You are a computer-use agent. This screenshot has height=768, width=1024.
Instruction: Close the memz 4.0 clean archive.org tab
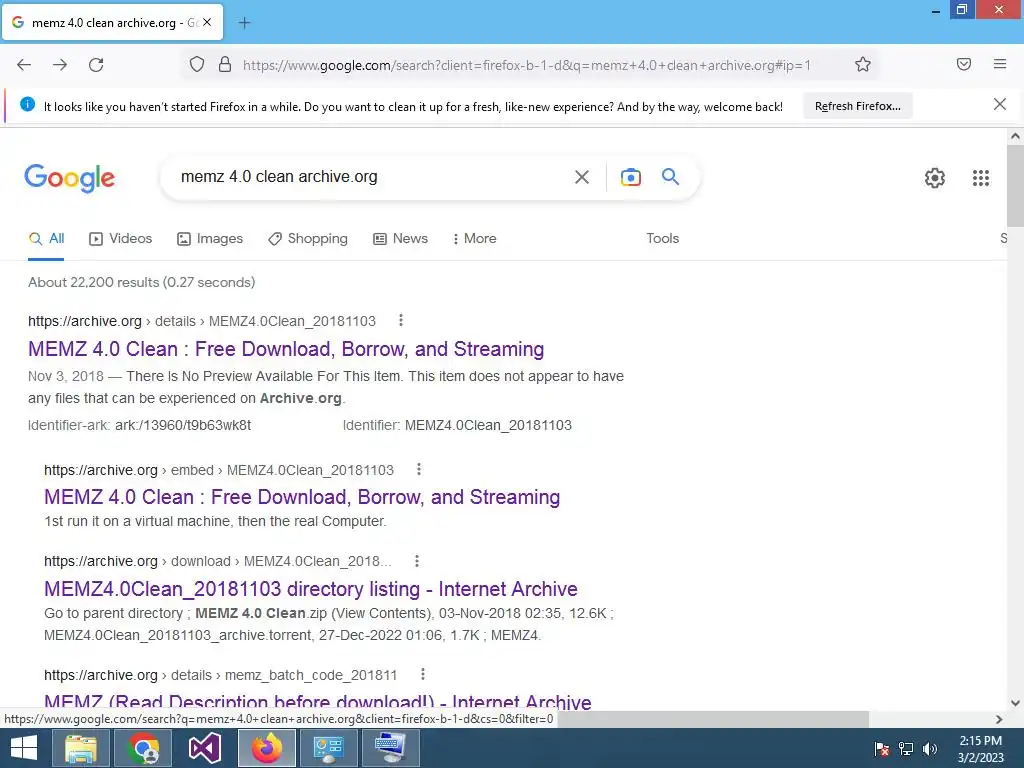pos(207,22)
